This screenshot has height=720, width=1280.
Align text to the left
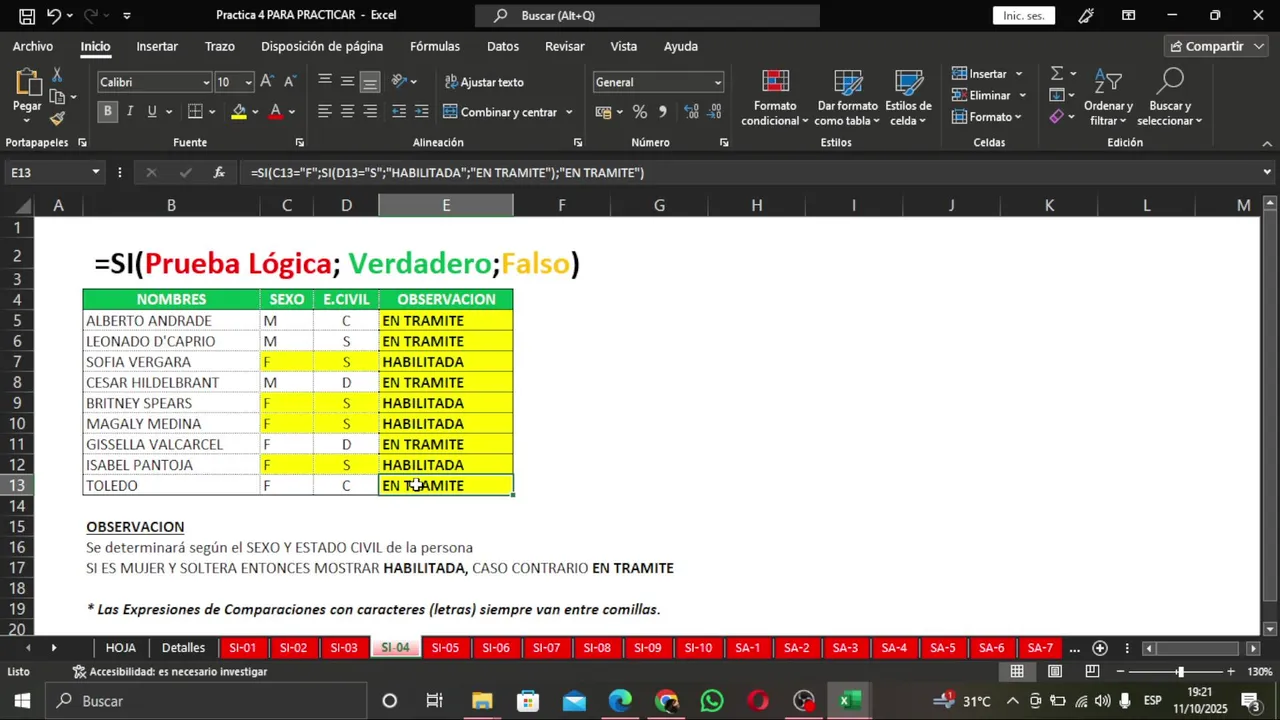click(x=325, y=112)
